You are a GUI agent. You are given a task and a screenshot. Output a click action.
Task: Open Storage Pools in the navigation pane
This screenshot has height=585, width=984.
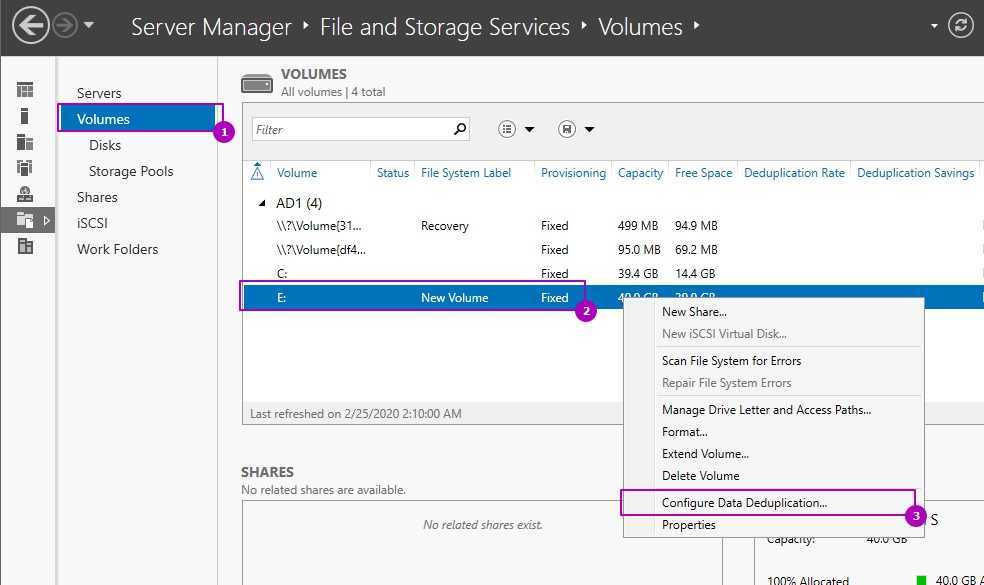tap(131, 171)
